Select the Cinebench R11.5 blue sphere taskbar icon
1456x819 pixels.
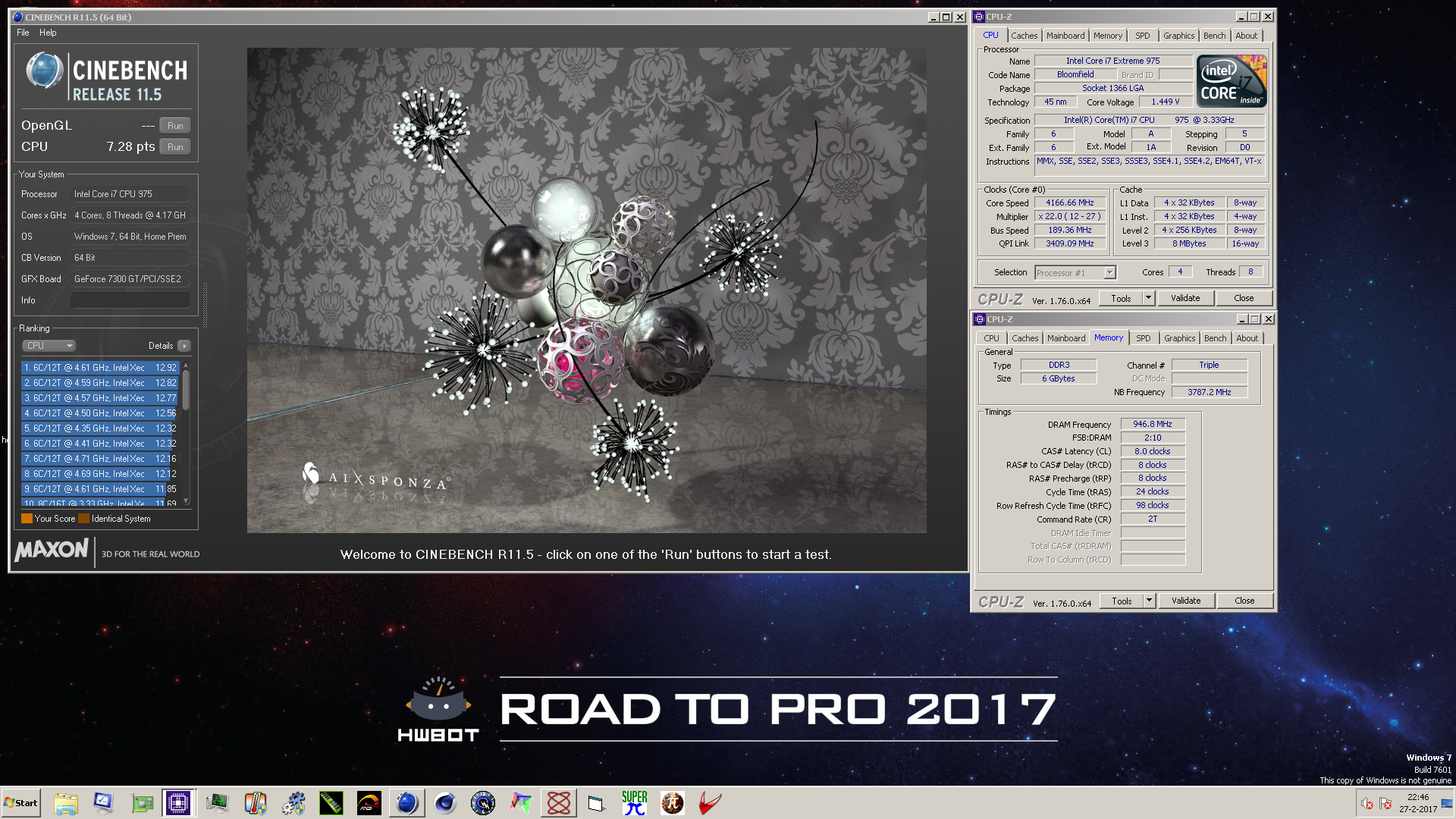(407, 803)
